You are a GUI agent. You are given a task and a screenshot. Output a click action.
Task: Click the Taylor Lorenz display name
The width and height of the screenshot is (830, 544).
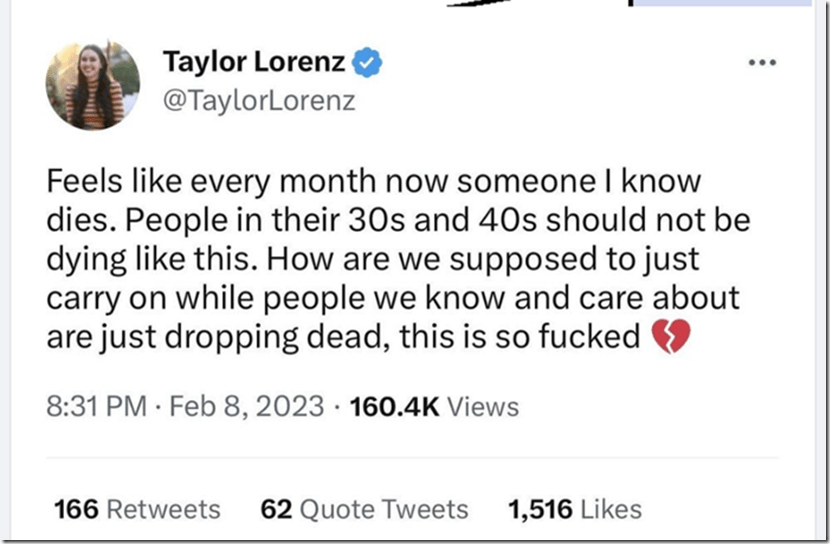[255, 63]
